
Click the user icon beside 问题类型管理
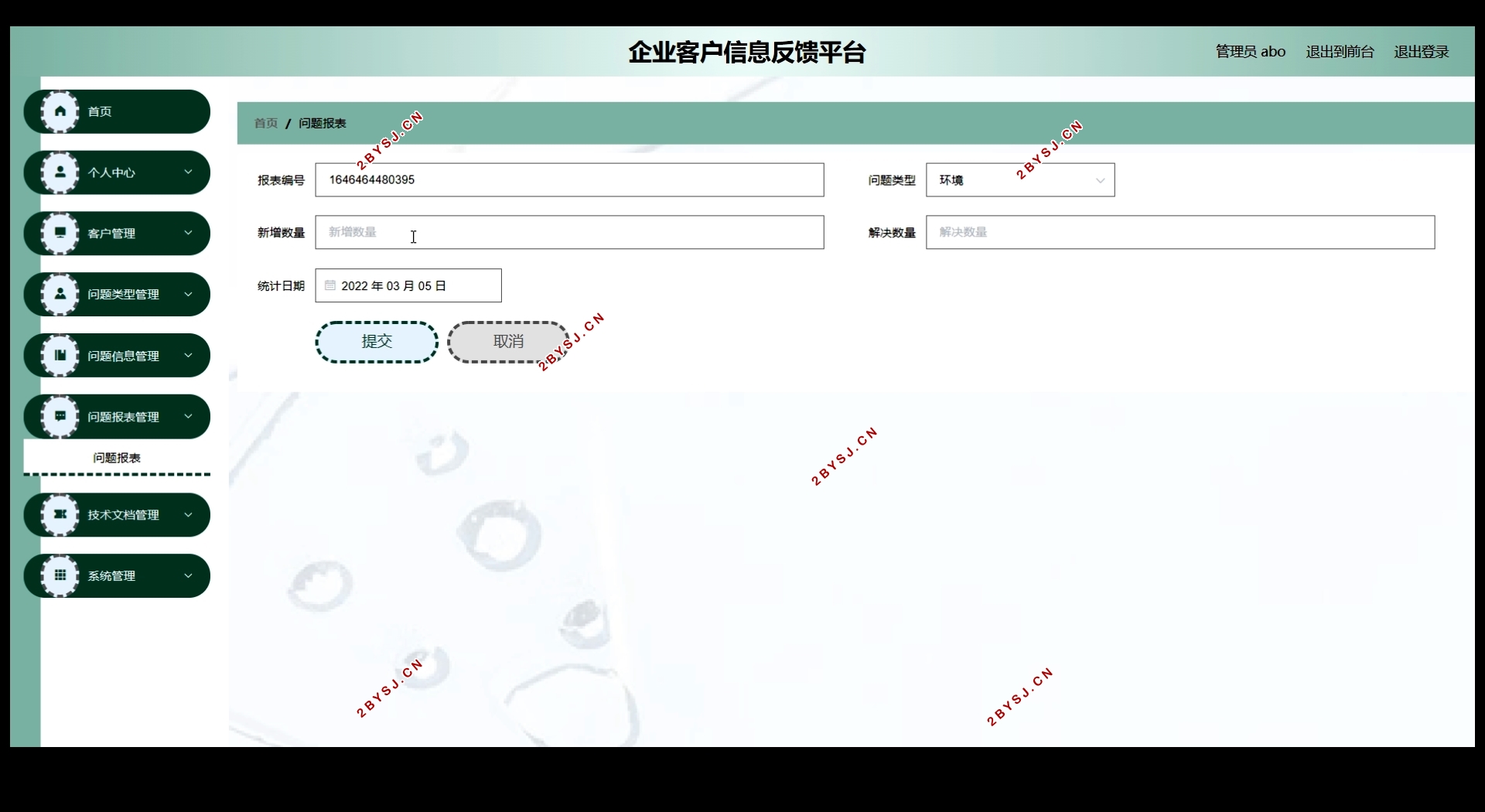pyautogui.click(x=60, y=294)
